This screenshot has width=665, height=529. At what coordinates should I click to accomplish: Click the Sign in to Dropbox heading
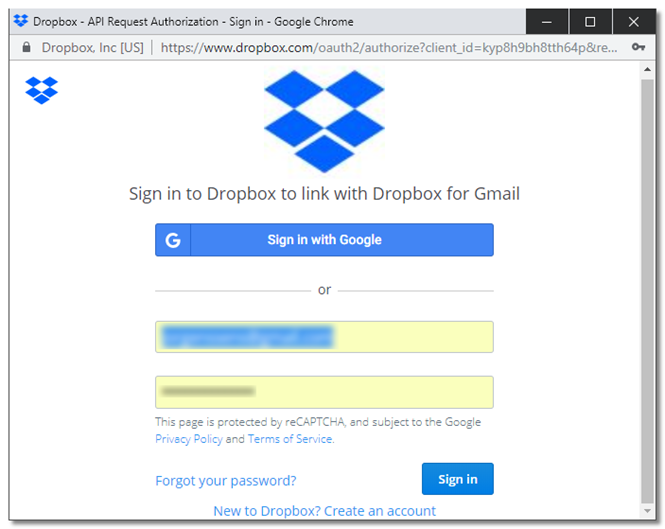pyautogui.click(x=324, y=194)
